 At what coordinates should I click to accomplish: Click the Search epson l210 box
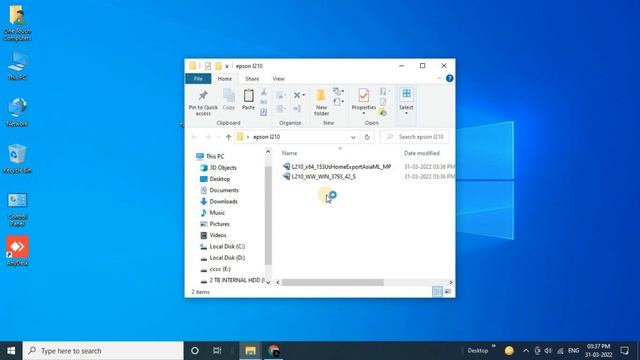click(415, 137)
